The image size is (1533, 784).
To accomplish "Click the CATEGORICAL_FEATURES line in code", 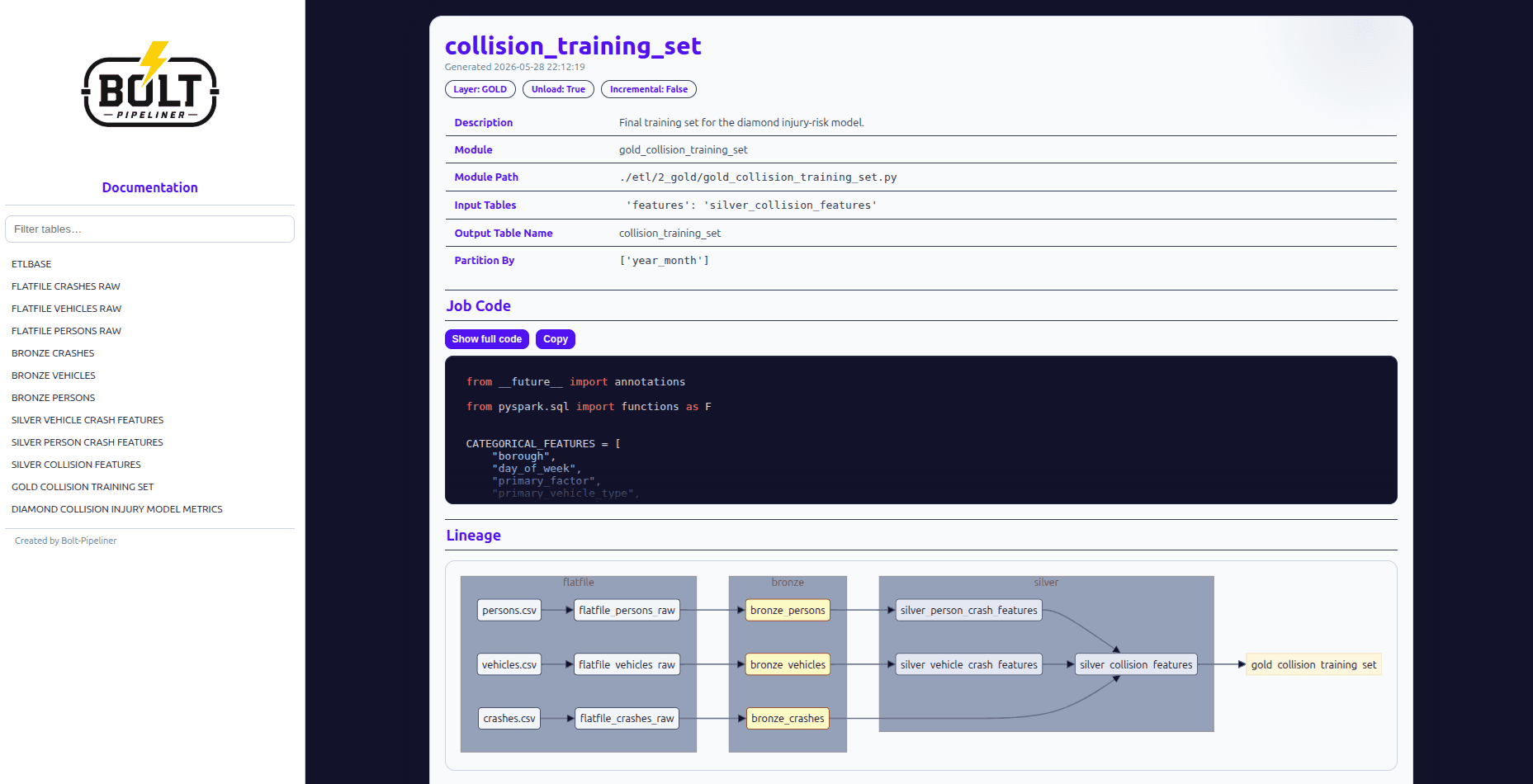I will (543, 444).
